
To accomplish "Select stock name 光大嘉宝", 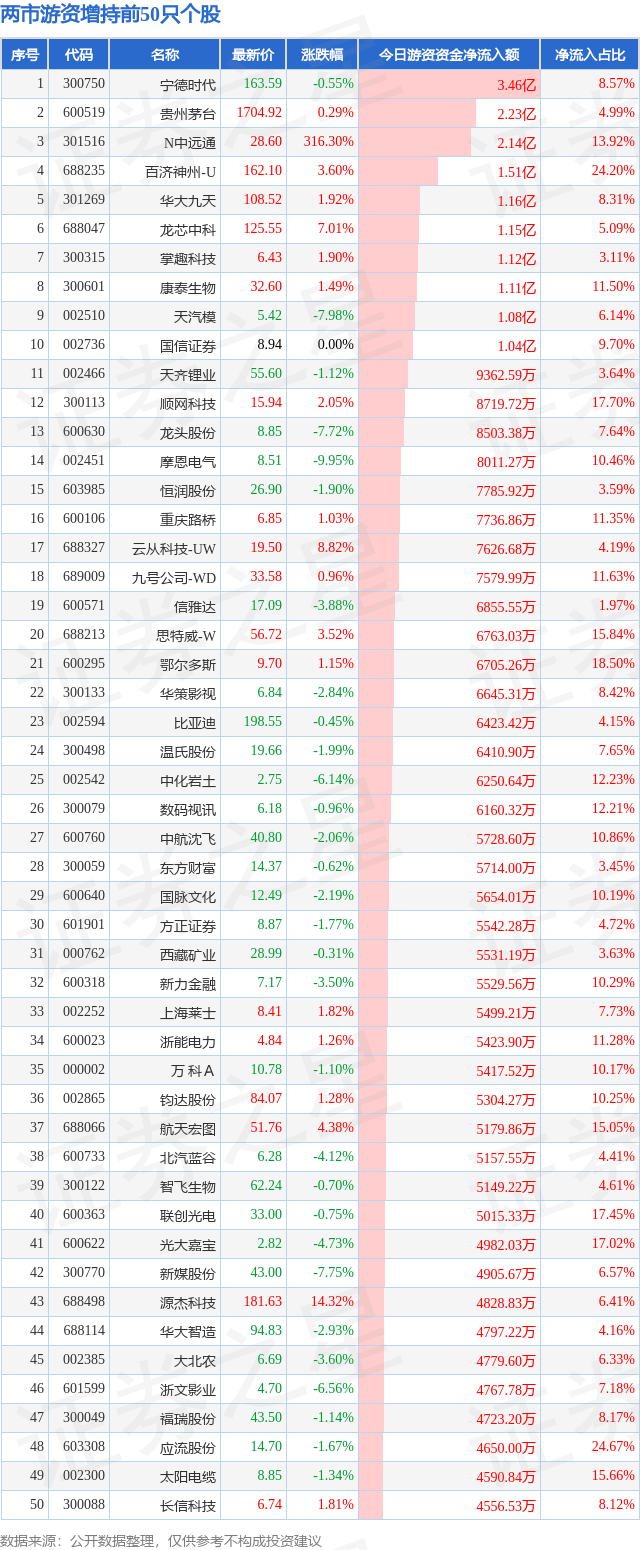I will (188, 1245).
